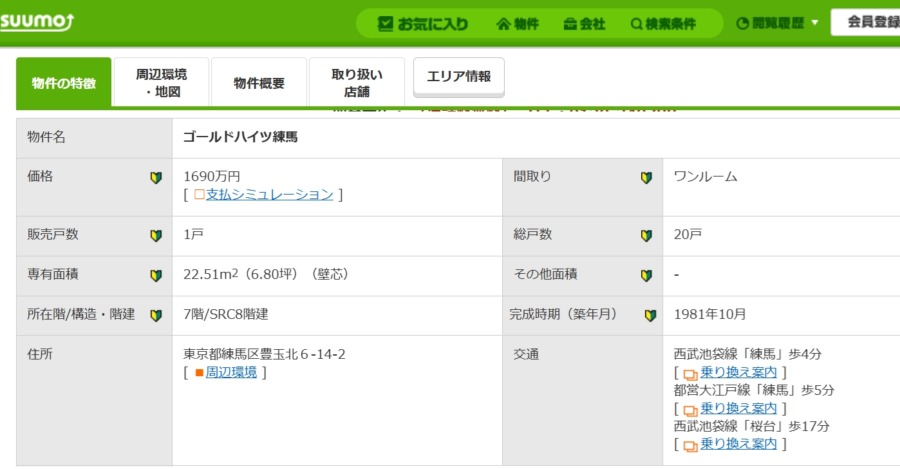Go to the 取り扱い店舗 tab
Viewport: 900px width, 469px height.
(x=357, y=83)
